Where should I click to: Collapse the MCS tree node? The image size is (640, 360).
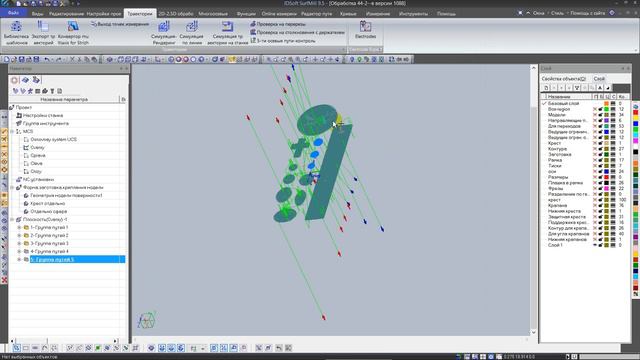point(12,131)
